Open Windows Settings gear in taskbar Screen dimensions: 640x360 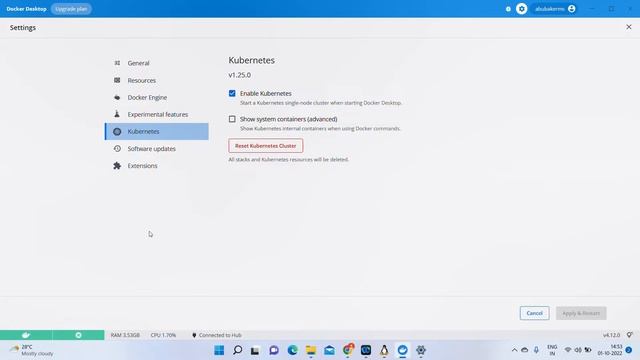[421, 350]
